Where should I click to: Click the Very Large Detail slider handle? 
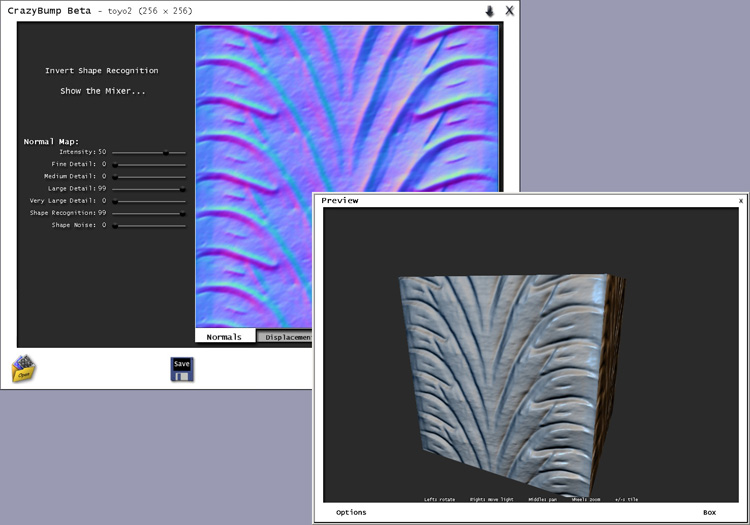[x=115, y=200]
